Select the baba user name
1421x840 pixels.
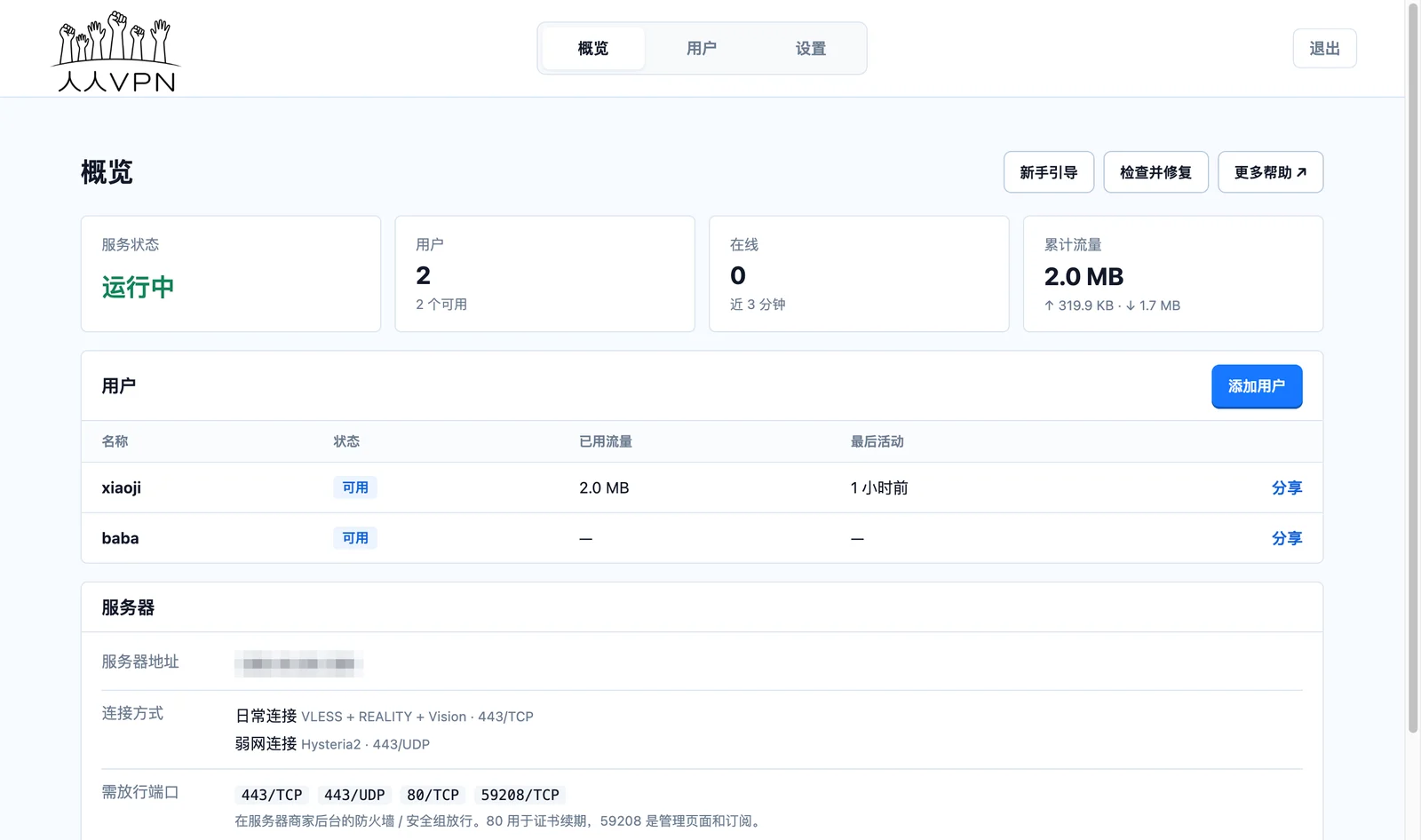tap(120, 538)
